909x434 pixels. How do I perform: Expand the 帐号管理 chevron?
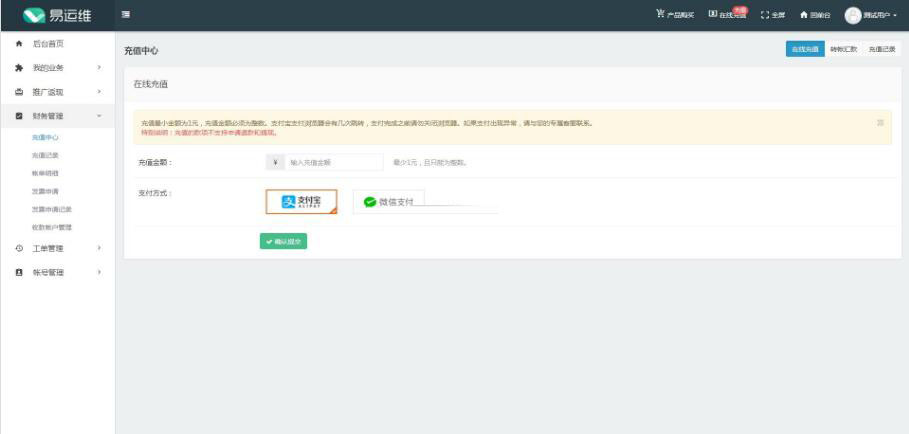(99, 272)
